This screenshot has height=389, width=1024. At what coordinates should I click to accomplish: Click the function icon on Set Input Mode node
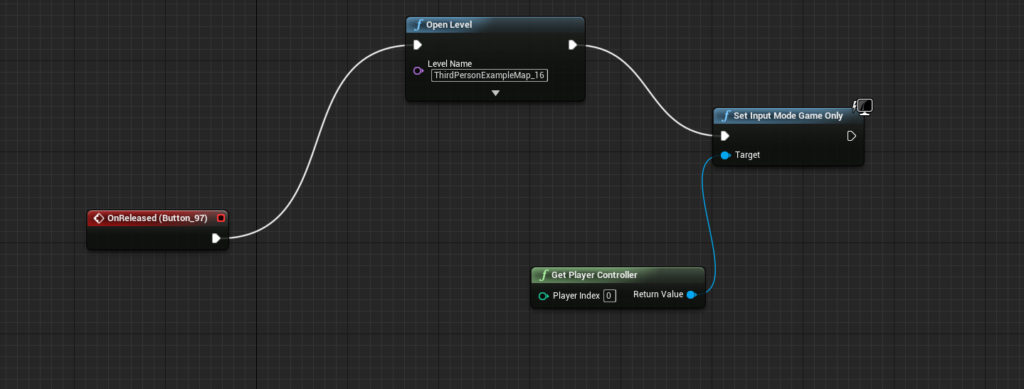tap(726, 116)
